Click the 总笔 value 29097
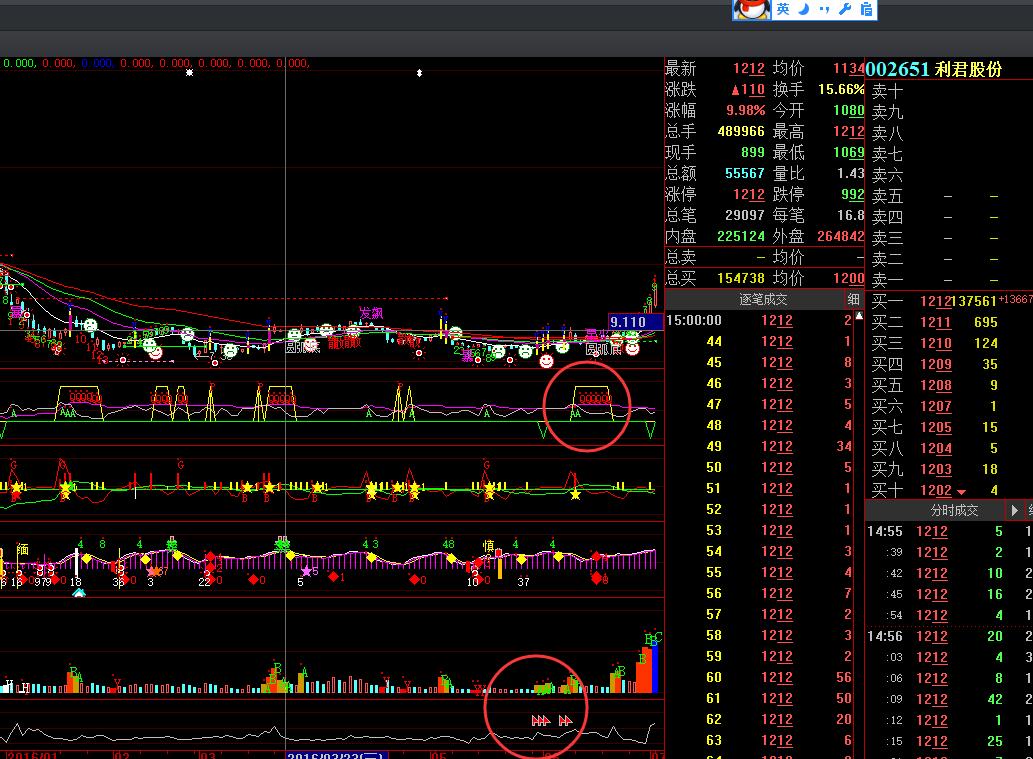This screenshot has height=759, width=1033. click(744, 215)
